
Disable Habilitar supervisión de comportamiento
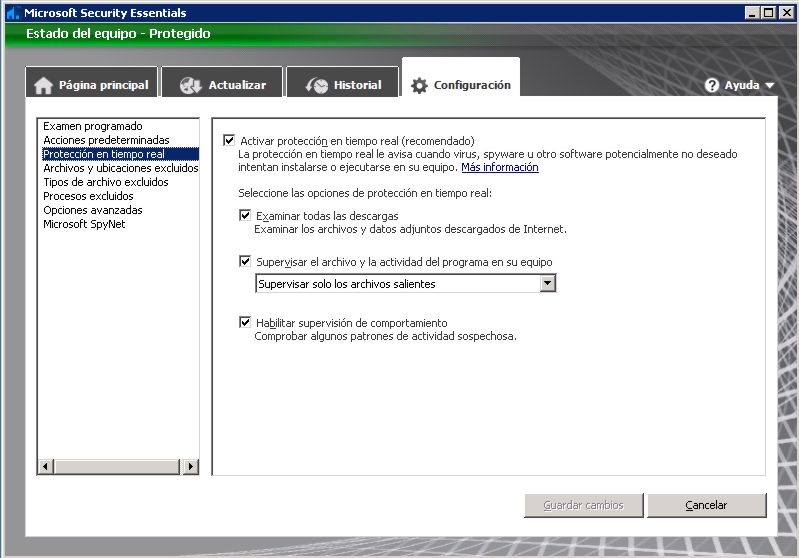tap(245, 322)
